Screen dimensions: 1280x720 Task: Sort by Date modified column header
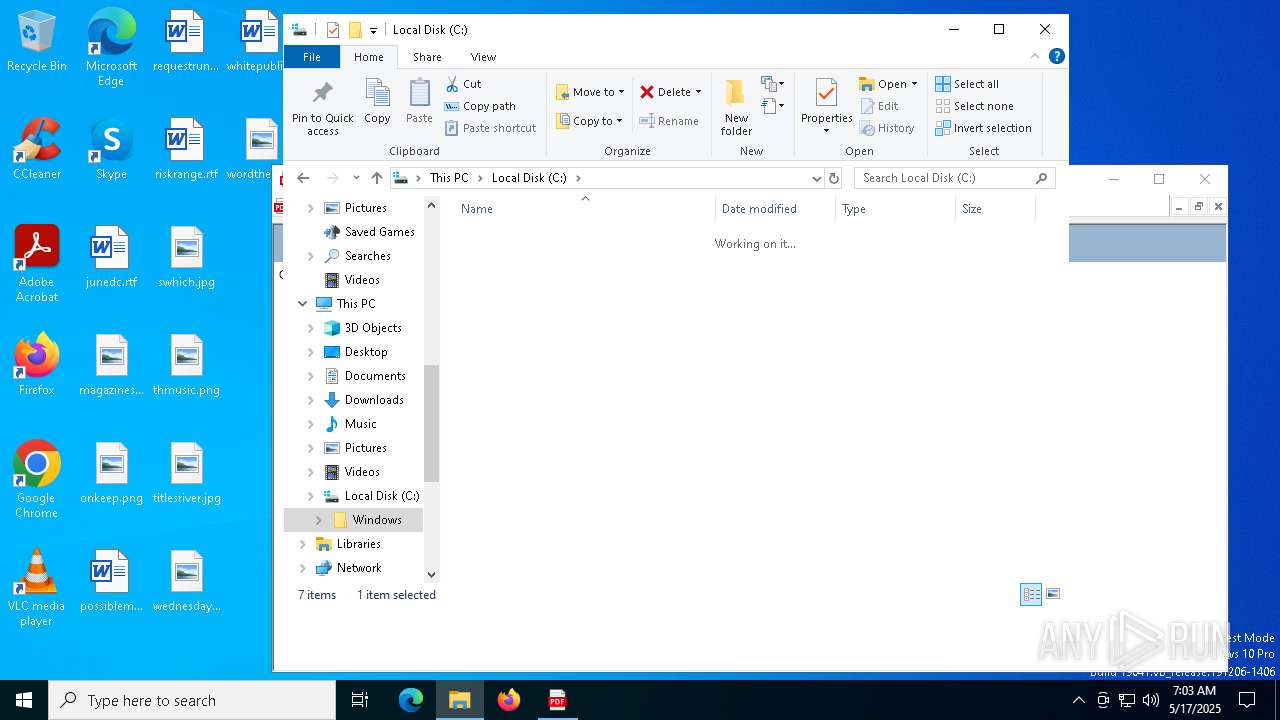(775, 209)
